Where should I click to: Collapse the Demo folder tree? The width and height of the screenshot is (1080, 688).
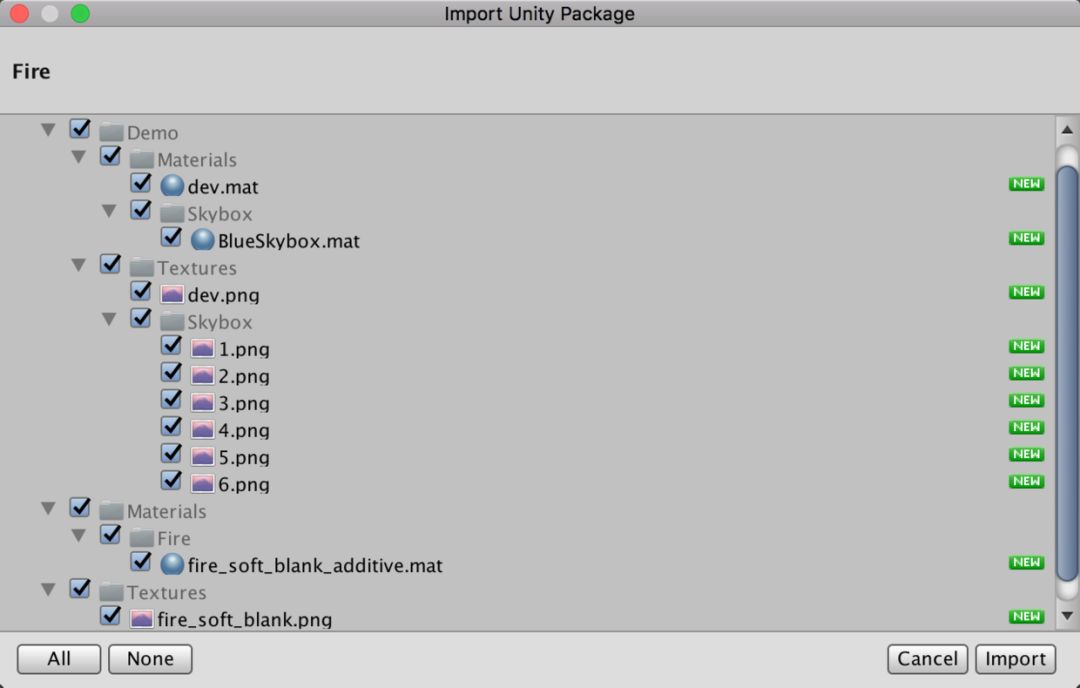pyautogui.click(x=47, y=131)
